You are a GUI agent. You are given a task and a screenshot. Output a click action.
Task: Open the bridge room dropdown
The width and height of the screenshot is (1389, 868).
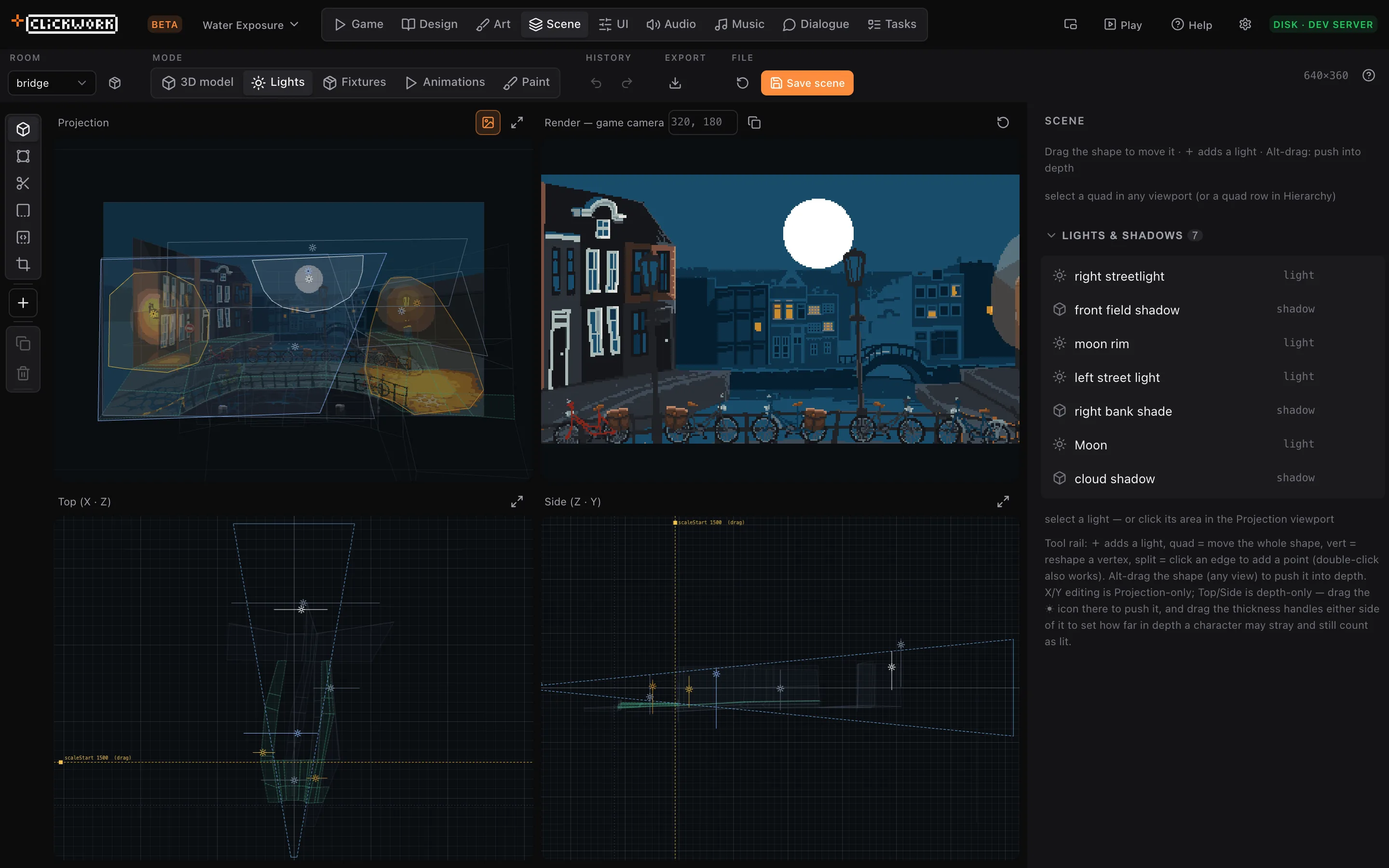coord(52,82)
